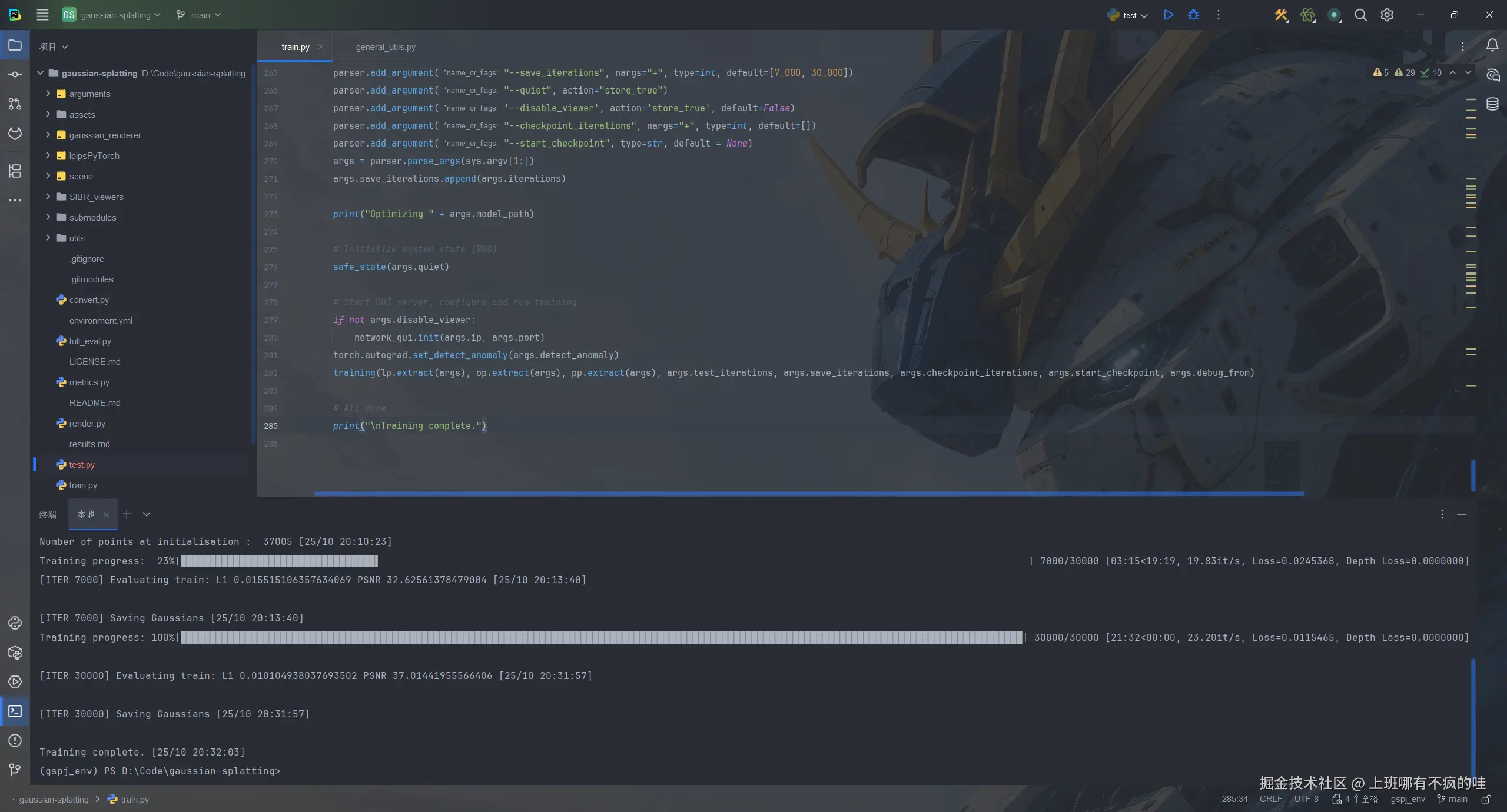This screenshot has width=1507, height=812.
Task: Toggle the Project panel folder button
Action: [x=15, y=46]
